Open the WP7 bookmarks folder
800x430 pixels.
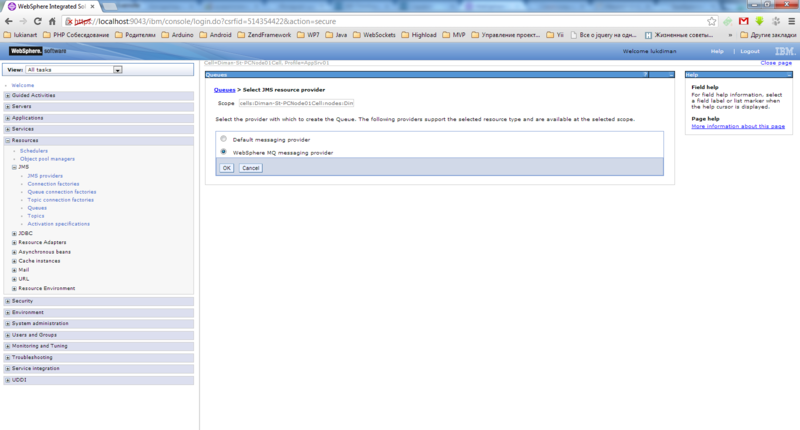[x=308, y=35]
